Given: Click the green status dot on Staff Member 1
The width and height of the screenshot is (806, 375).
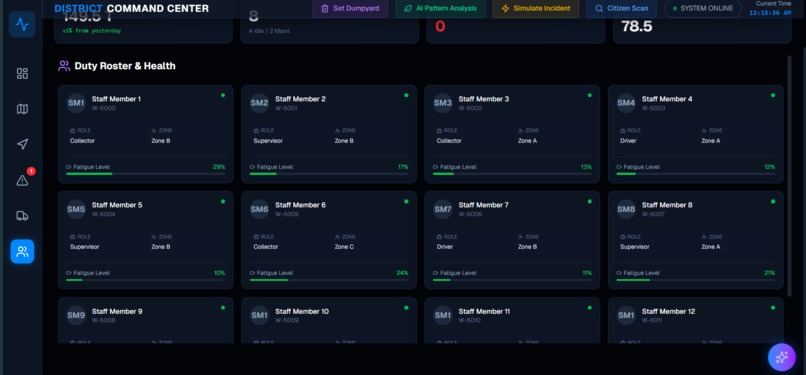Looking at the screenshot, I should 223,95.
